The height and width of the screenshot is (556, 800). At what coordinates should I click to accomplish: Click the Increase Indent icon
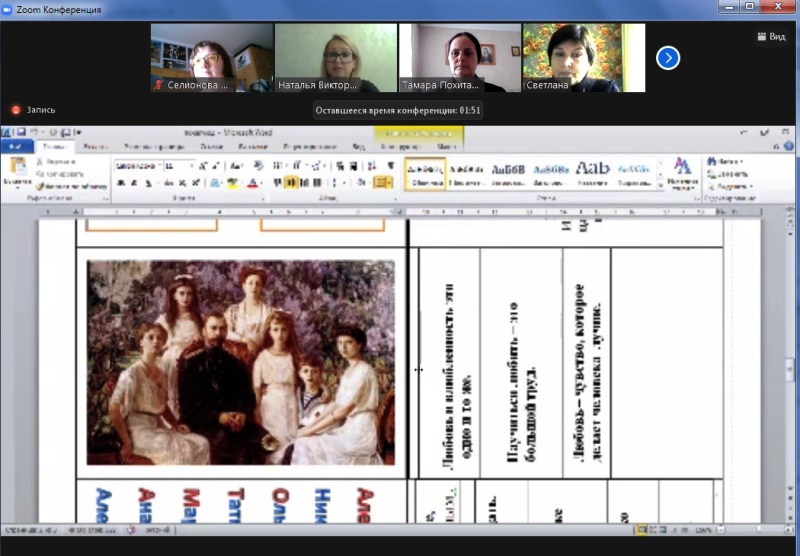click(x=353, y=166)
